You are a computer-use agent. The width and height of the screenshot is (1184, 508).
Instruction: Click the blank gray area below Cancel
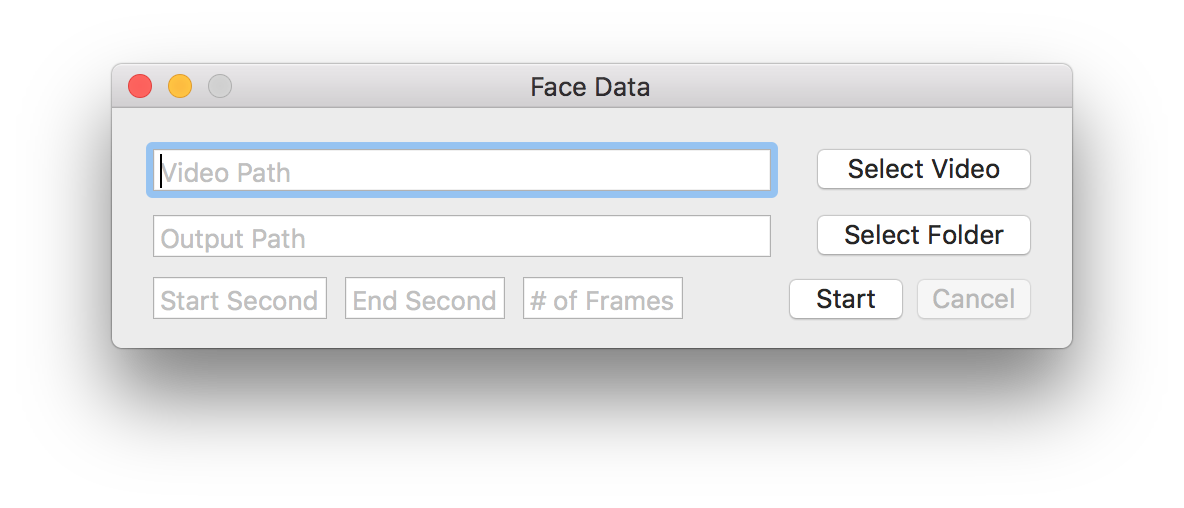(x=973, y=333)
